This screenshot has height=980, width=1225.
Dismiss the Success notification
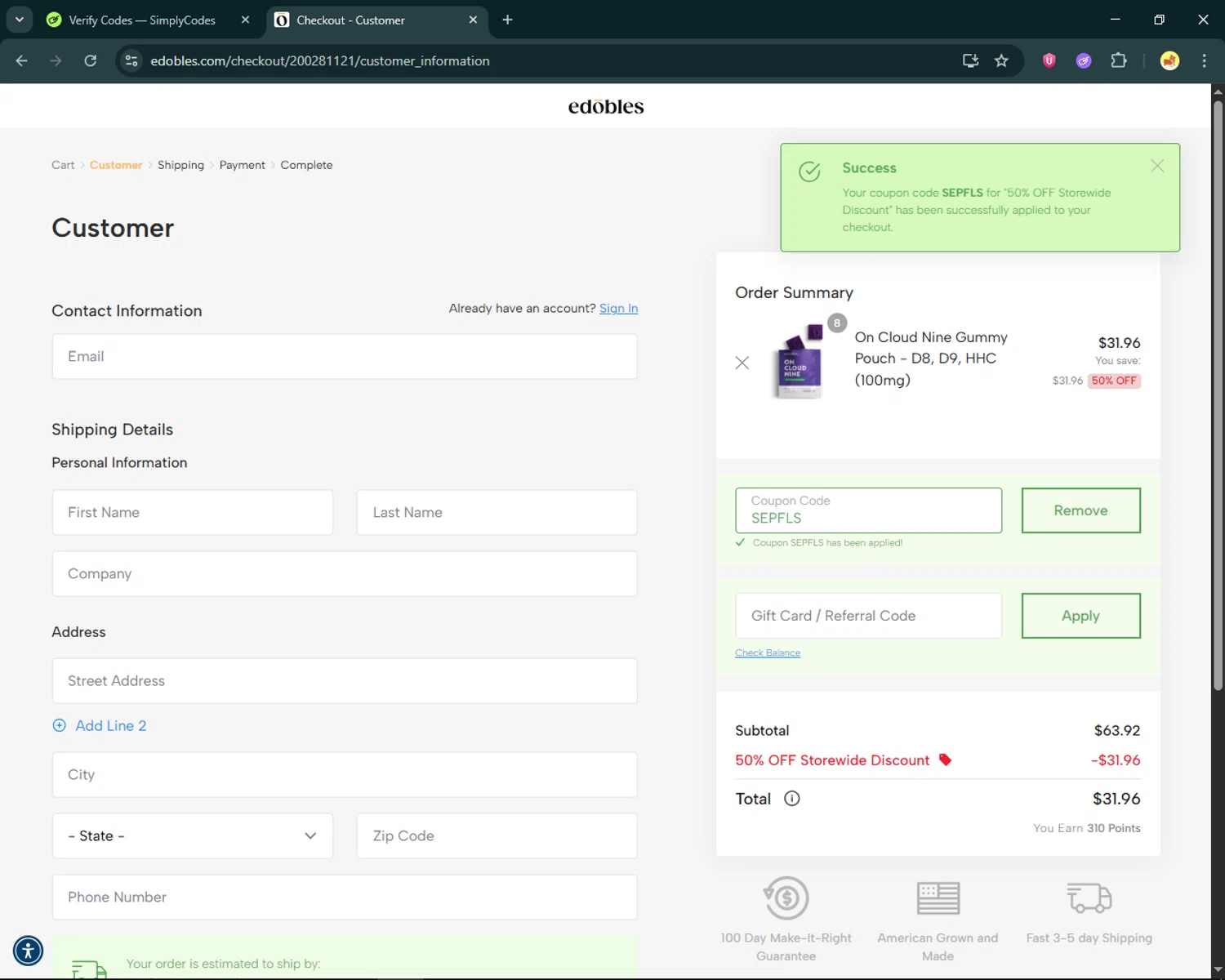pyautogui.click(x=1157, y=166)
